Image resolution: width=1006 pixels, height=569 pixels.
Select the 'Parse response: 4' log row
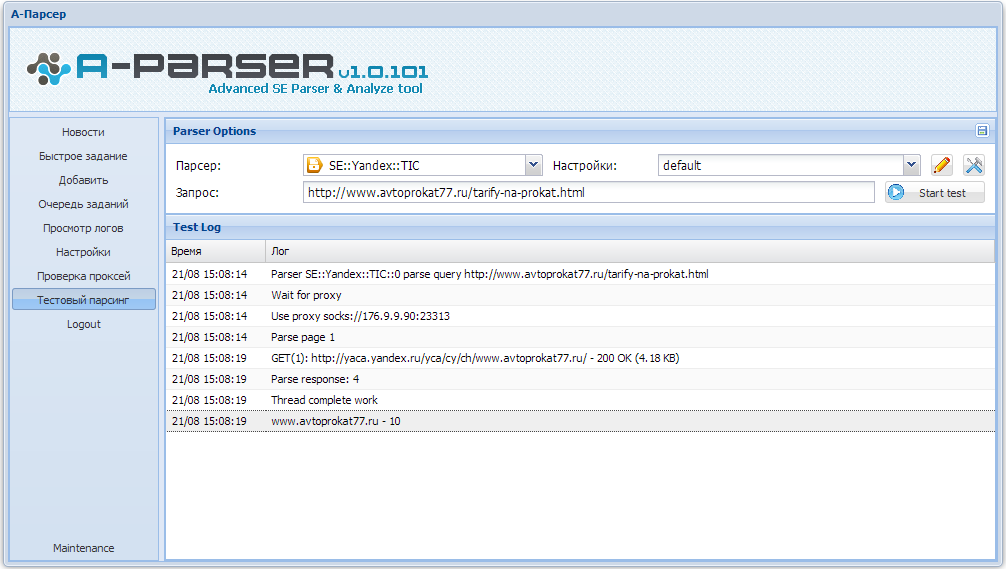[x=581, y=379]
